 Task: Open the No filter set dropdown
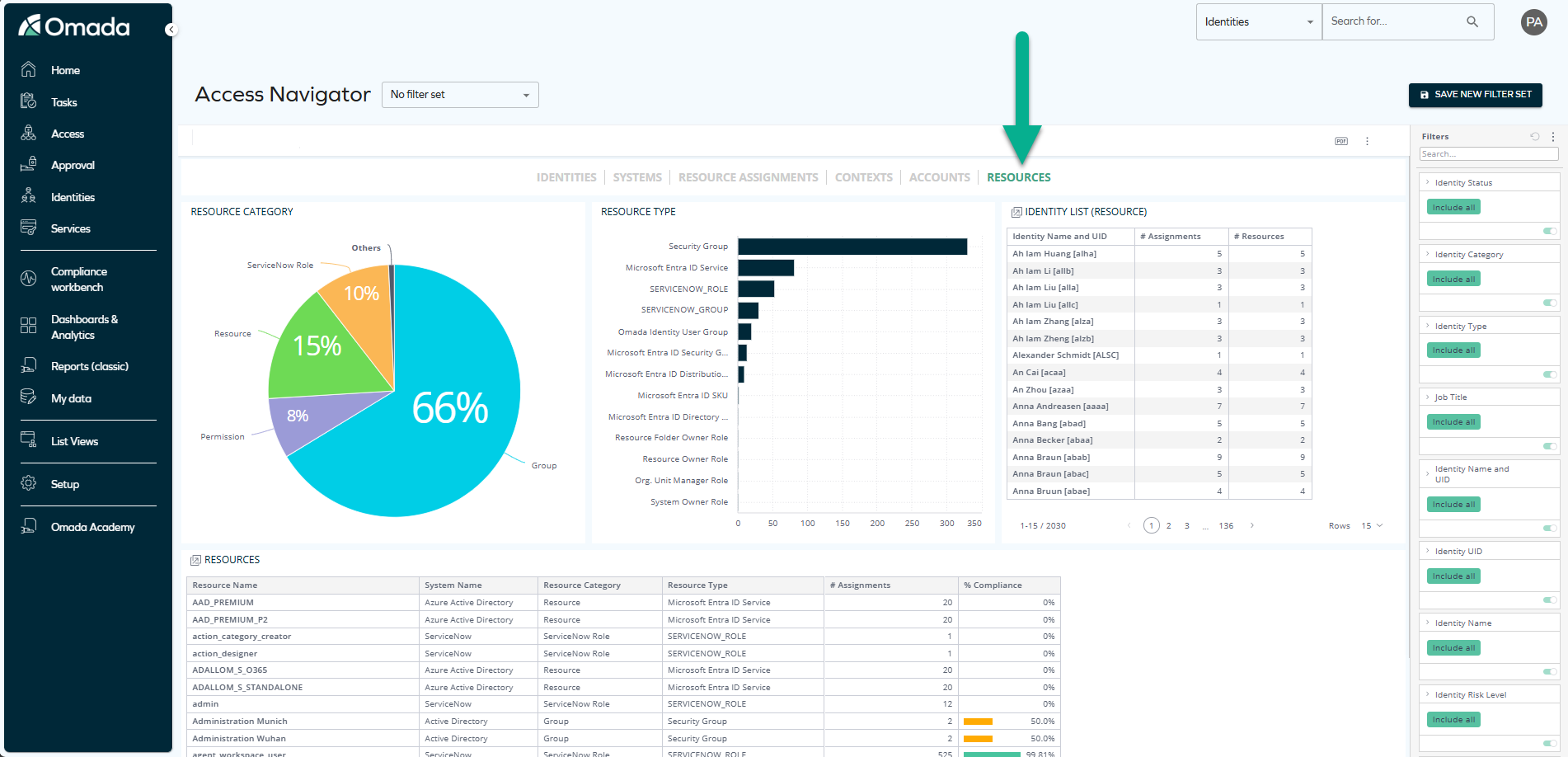(x=460, y=95)
